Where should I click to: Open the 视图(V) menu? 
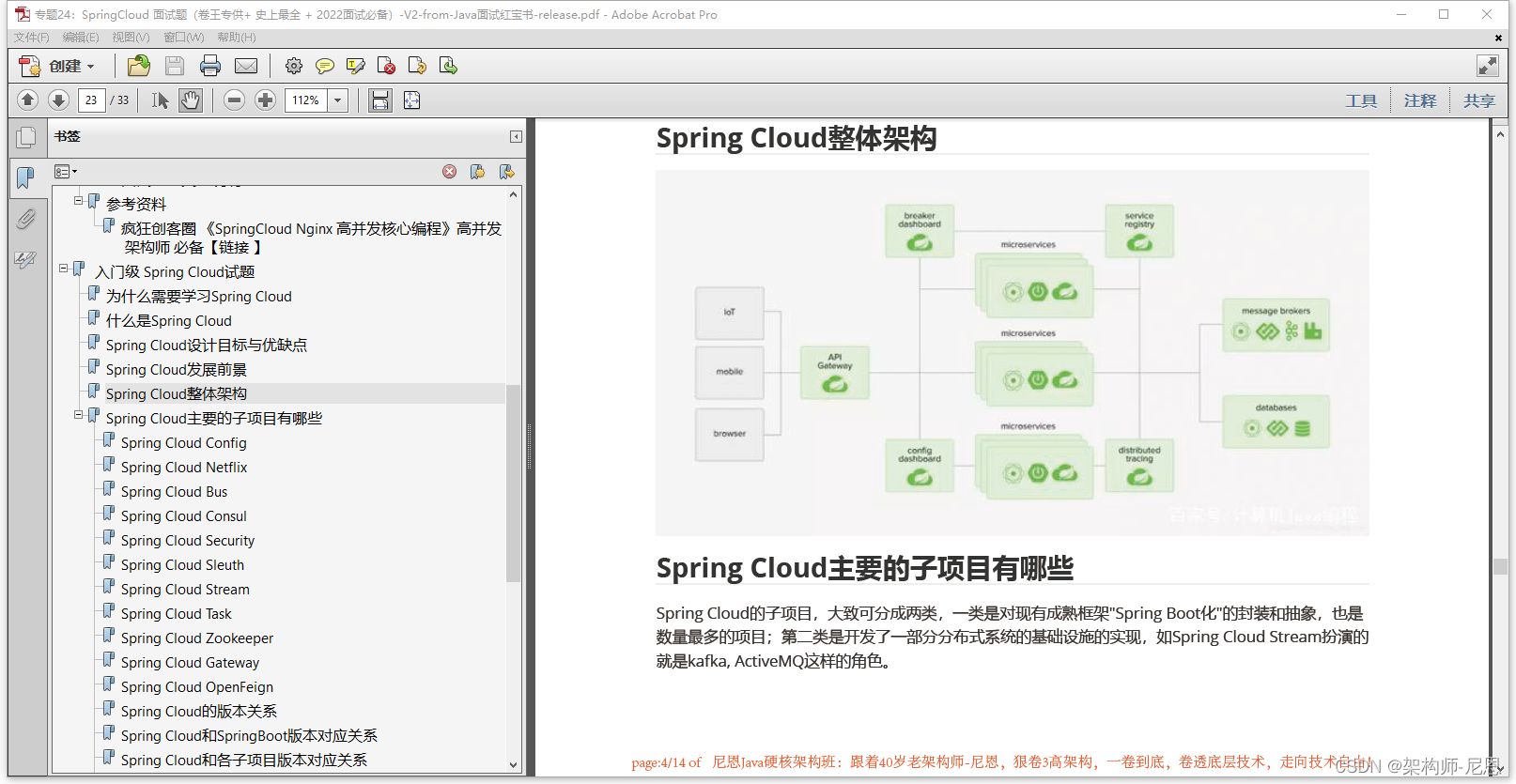click(x=131, y=38)
